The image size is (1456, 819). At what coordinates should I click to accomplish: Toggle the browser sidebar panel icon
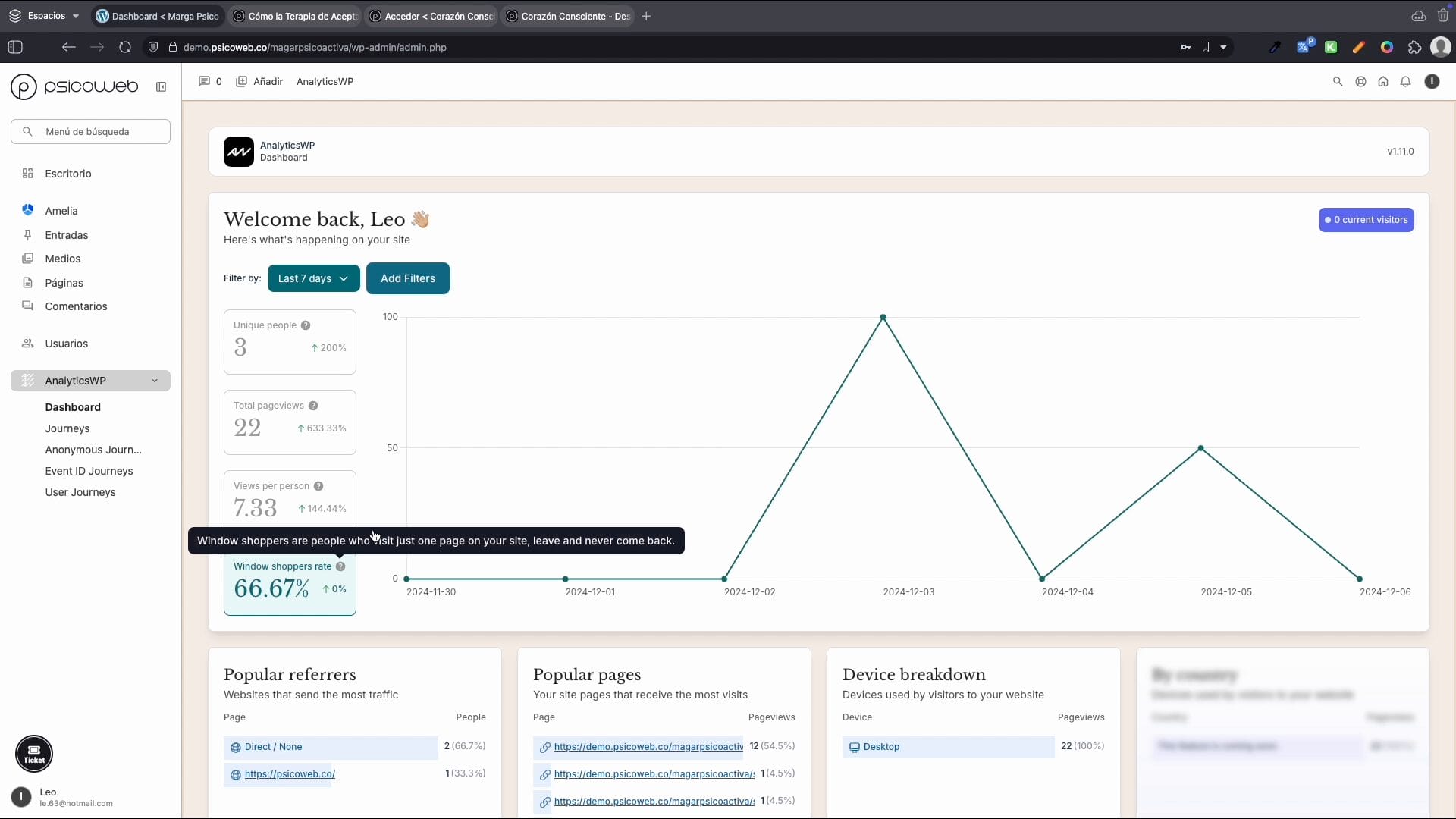(x=15, y=47)
